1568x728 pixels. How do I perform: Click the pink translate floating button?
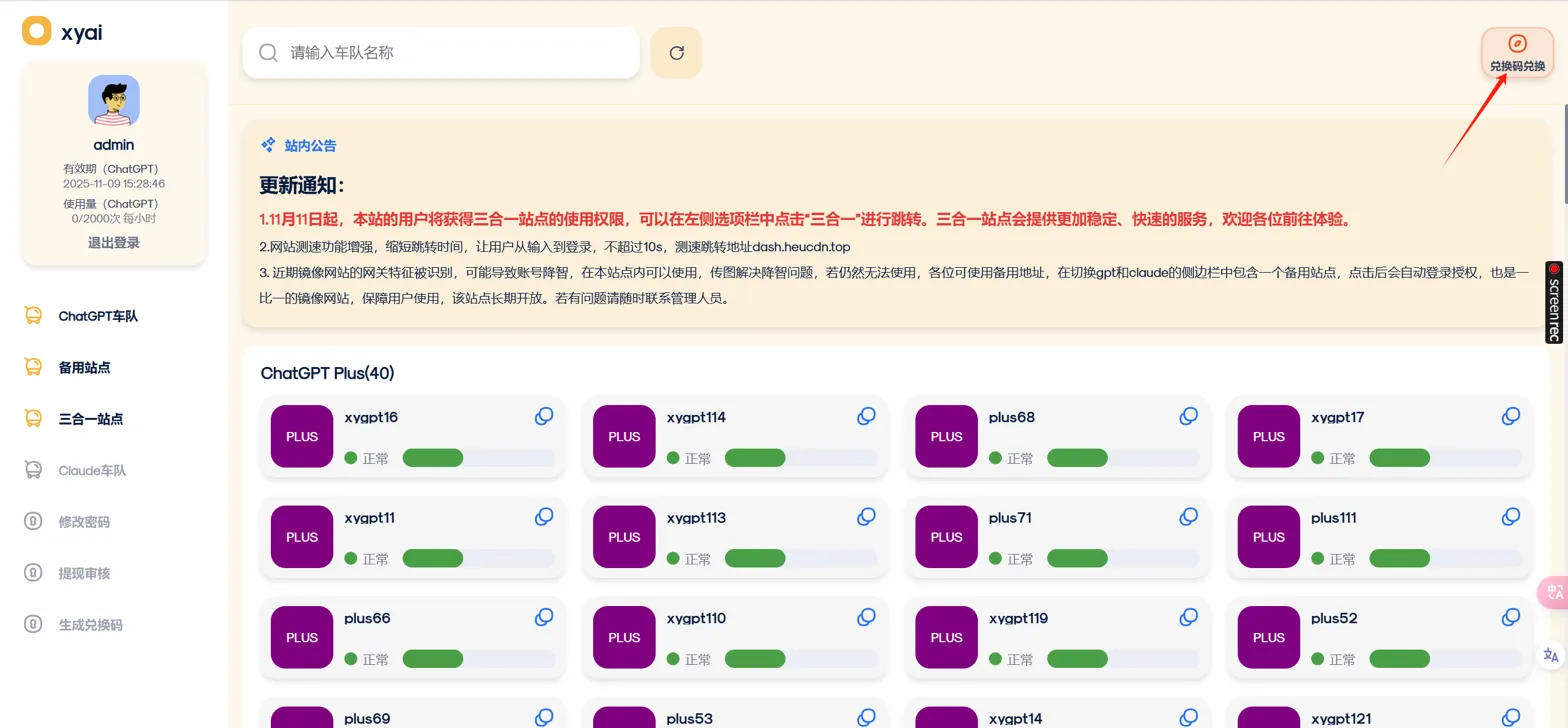(x=1553, y=592)
